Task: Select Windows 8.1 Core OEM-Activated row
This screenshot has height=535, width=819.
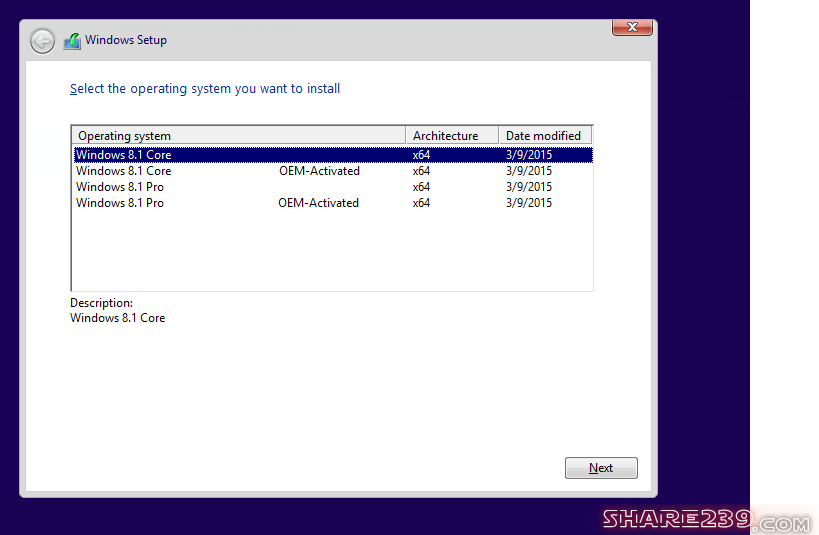Action: 333,171
